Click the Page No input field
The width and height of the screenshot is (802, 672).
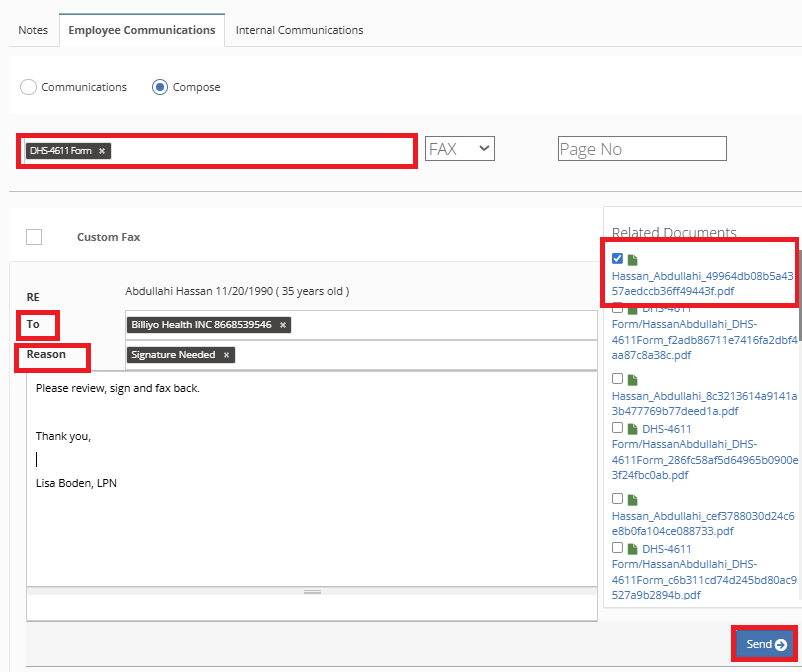coord(642,149)
